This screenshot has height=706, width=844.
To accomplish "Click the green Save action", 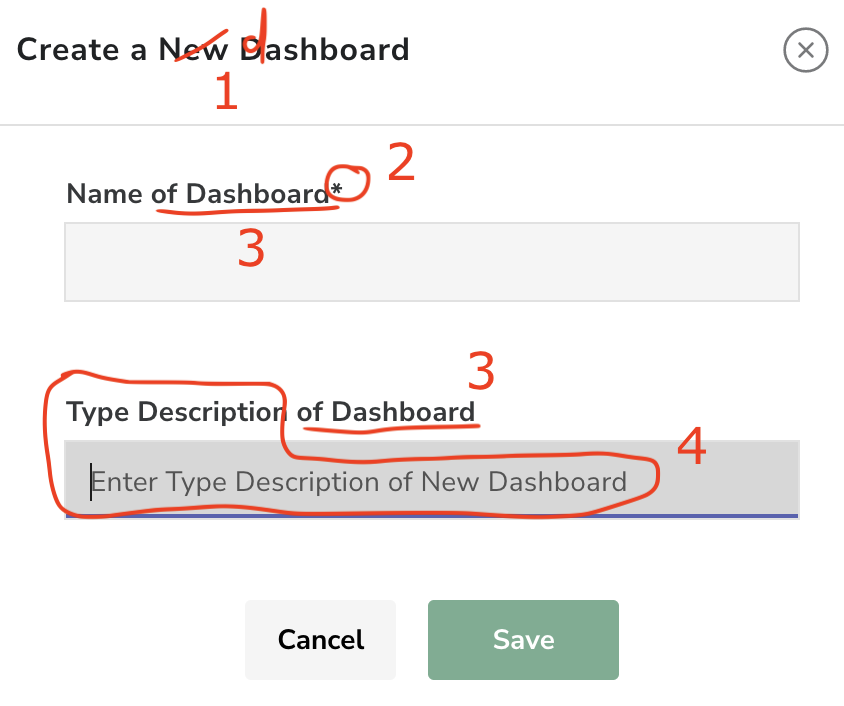I will [x=523, y=639].
